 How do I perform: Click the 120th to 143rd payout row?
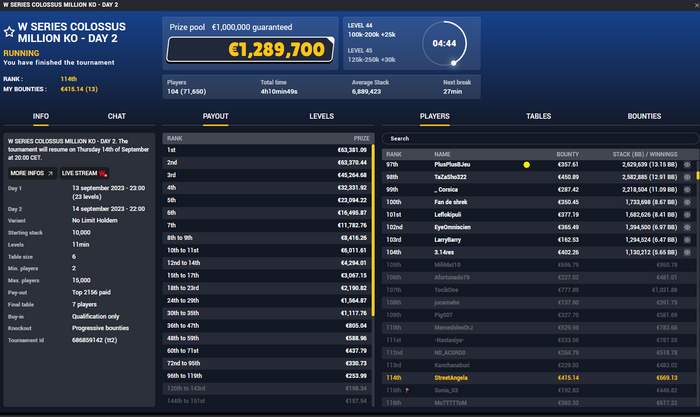pyautogui.click(x=267, y=388)
